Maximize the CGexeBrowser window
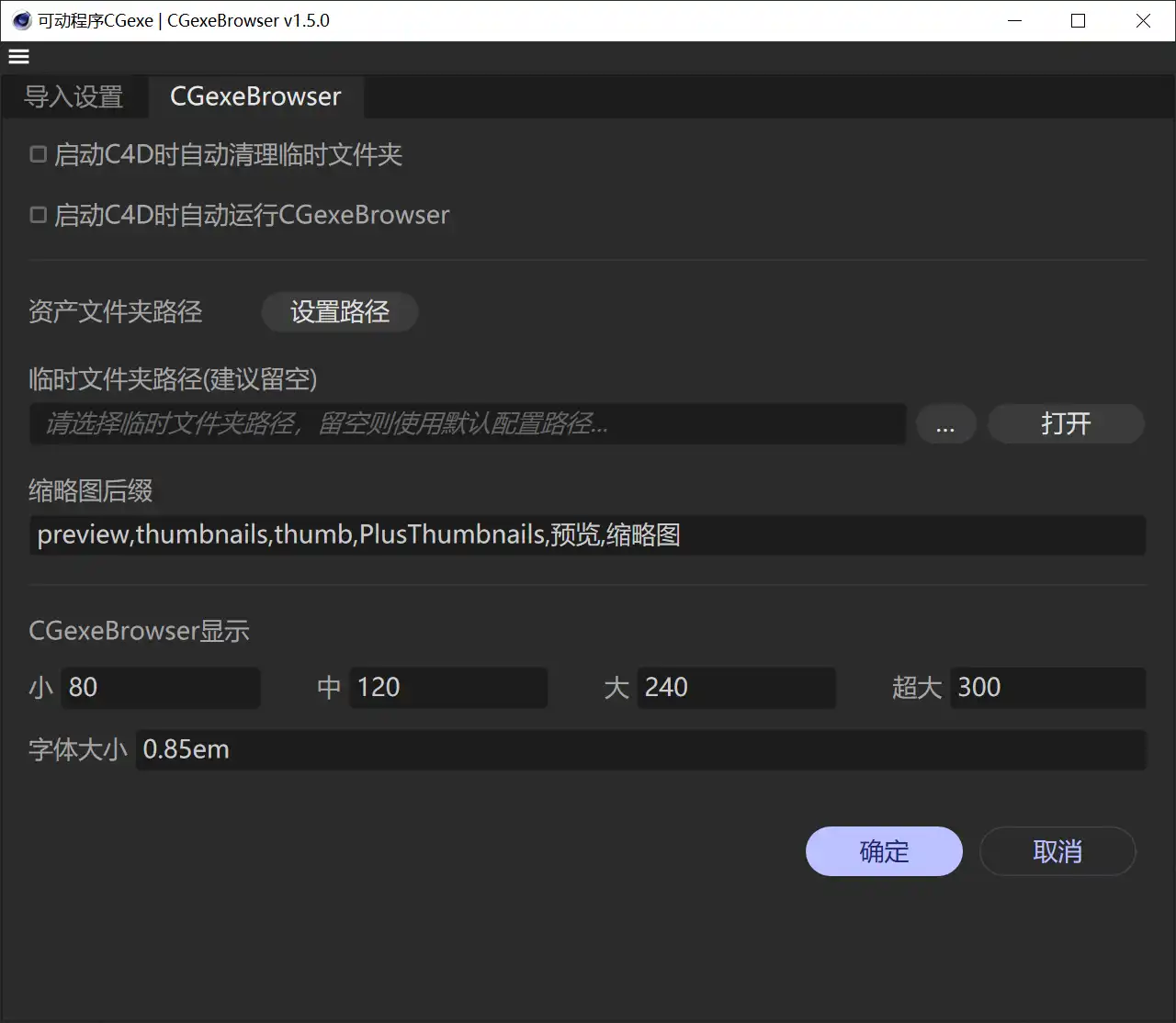 click(1079, 20)
